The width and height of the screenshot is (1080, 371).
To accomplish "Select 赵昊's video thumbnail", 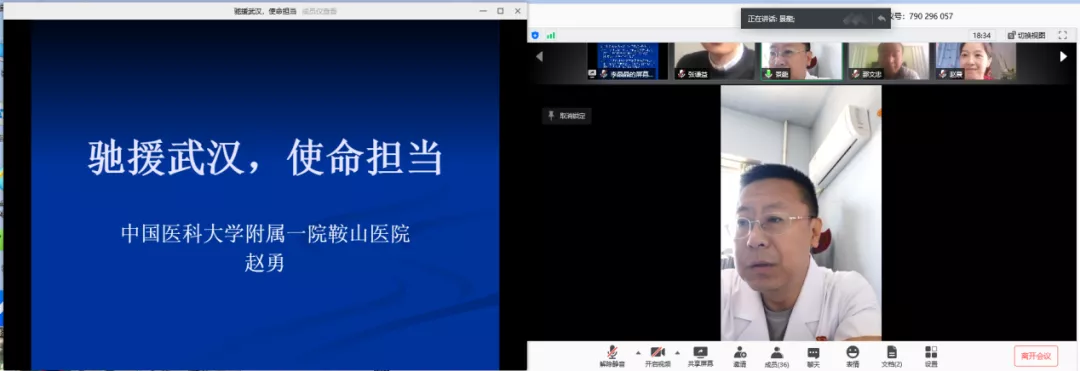I will tap(975, 61).
